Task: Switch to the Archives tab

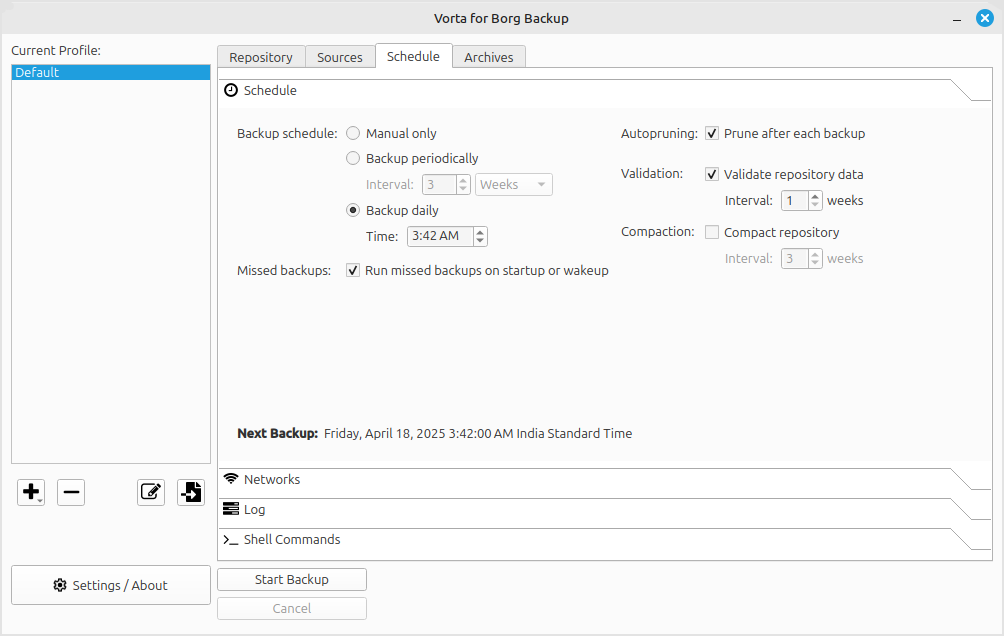Action: click(488, 58)
